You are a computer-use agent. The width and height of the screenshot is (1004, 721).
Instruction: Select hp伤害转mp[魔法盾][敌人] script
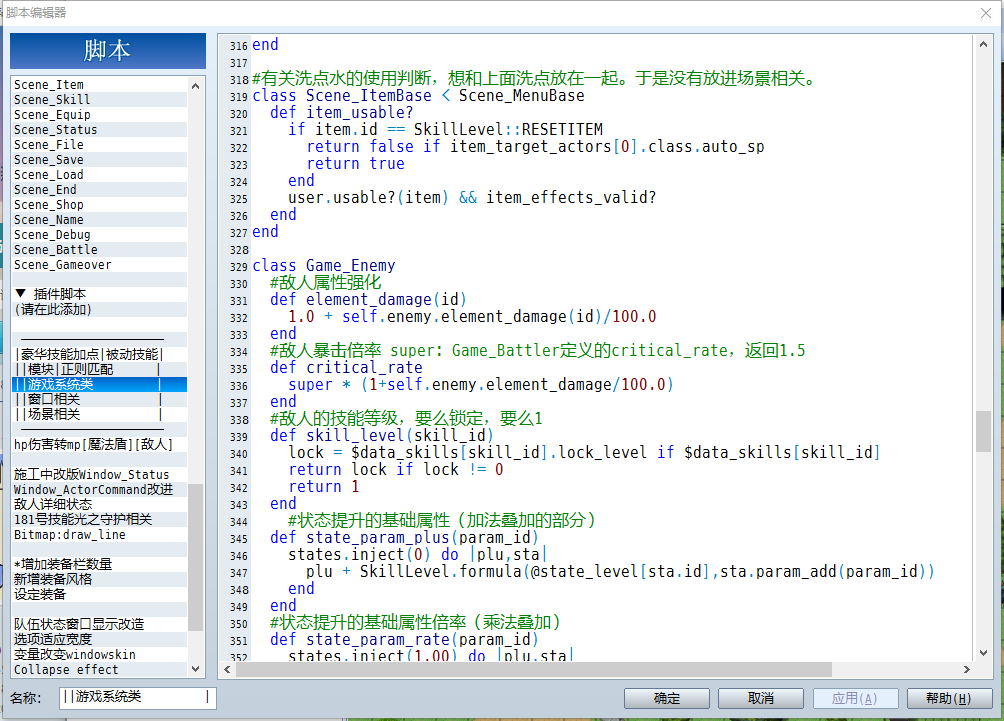[99, 444]
